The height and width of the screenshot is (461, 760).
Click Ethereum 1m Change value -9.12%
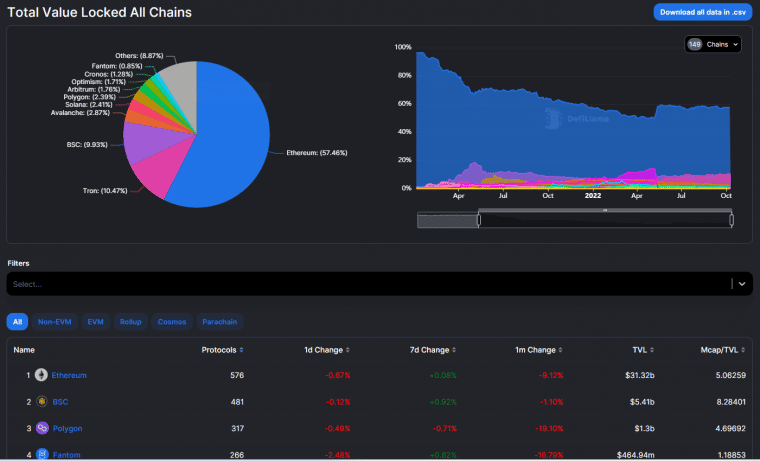(x=551, y=375)
